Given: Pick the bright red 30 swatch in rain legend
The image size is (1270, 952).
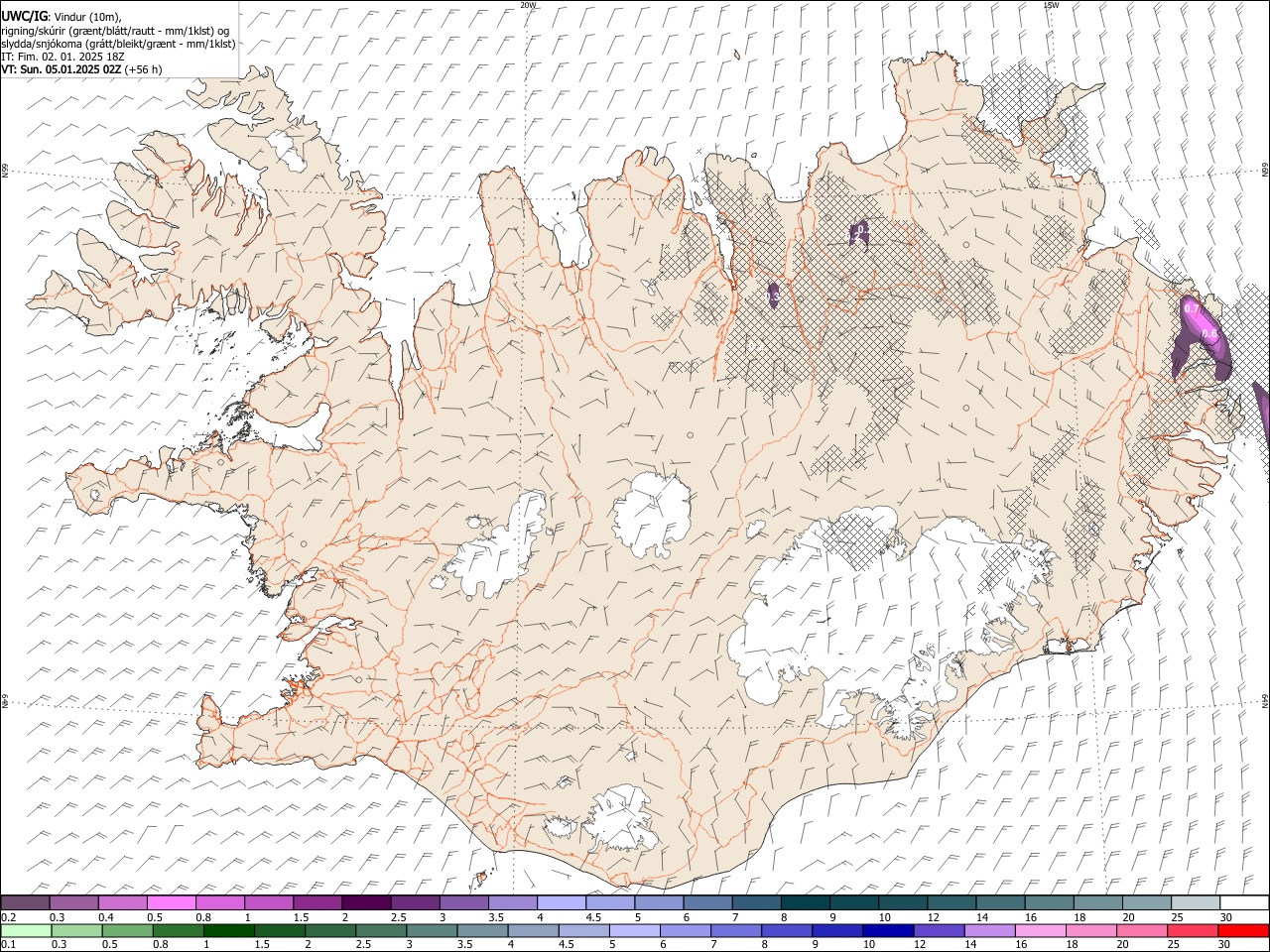Looking at the screenshot, I should (x=1243, y=930).
